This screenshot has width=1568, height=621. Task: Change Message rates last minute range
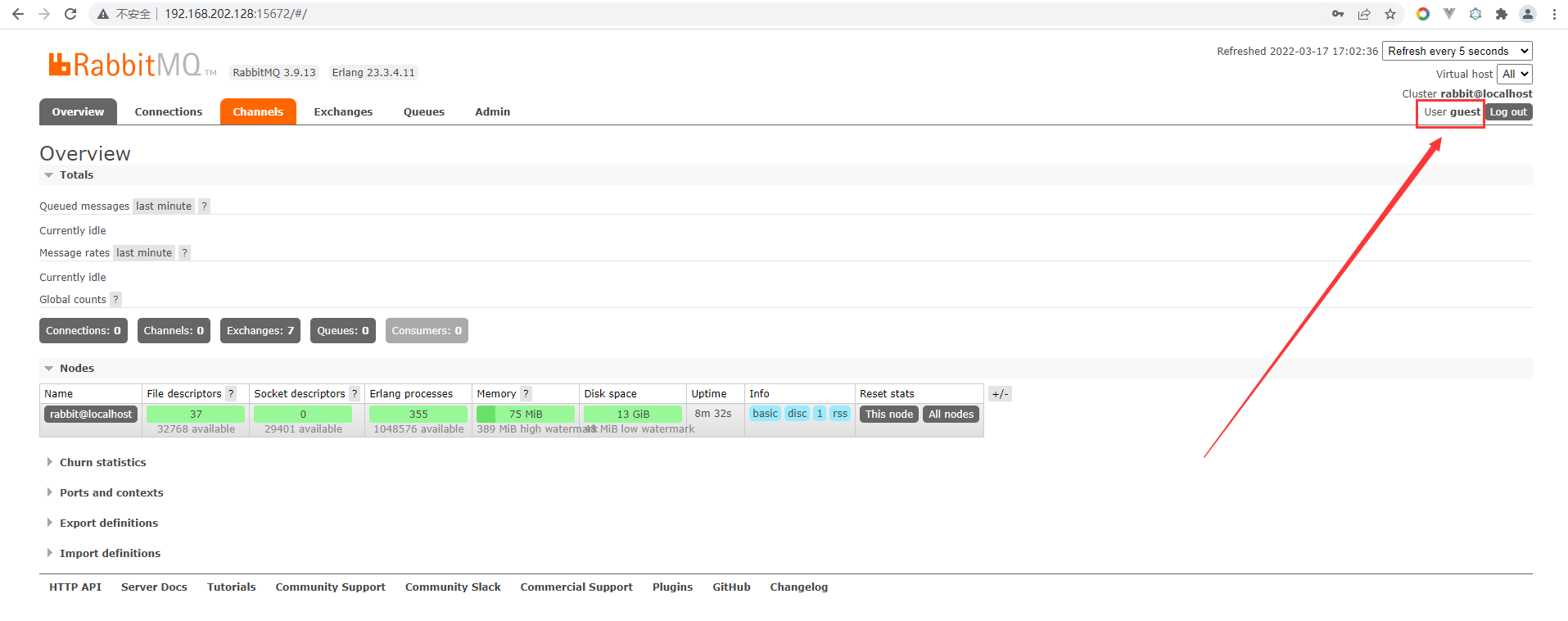pyautogui.click(x=144, y=253)
